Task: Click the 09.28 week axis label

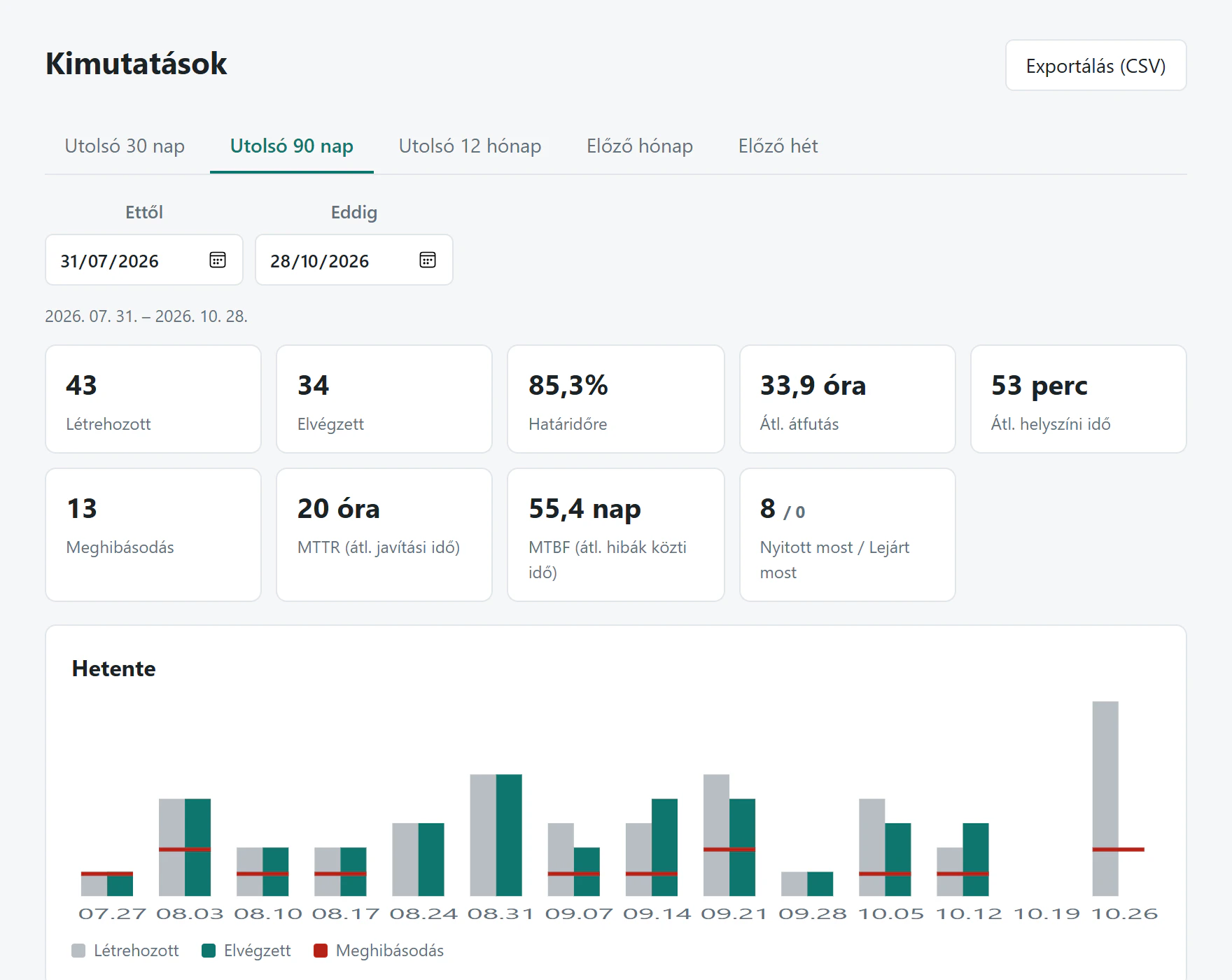Action: pos(813,913)
